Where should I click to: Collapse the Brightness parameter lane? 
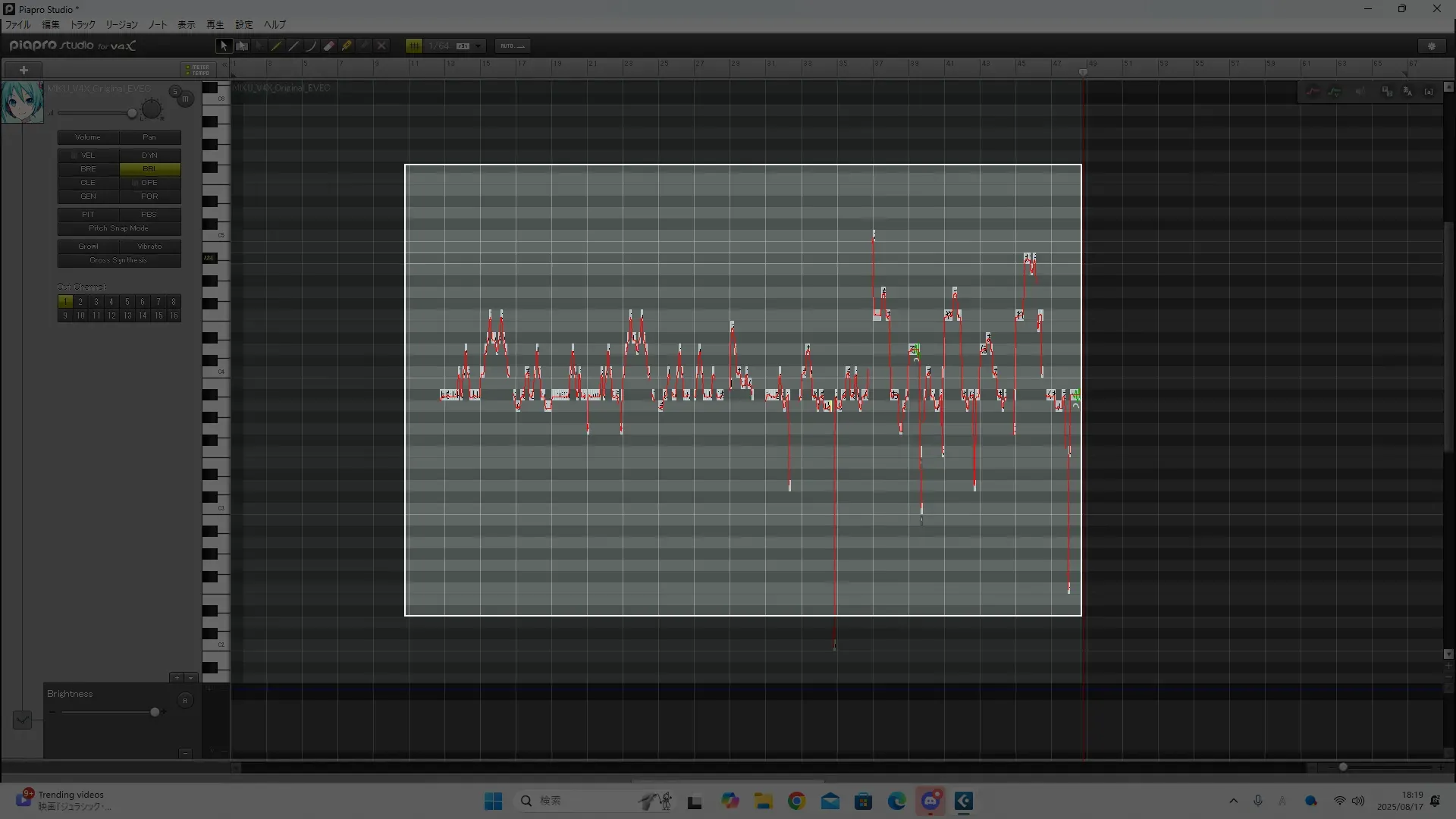coord(185,753)
